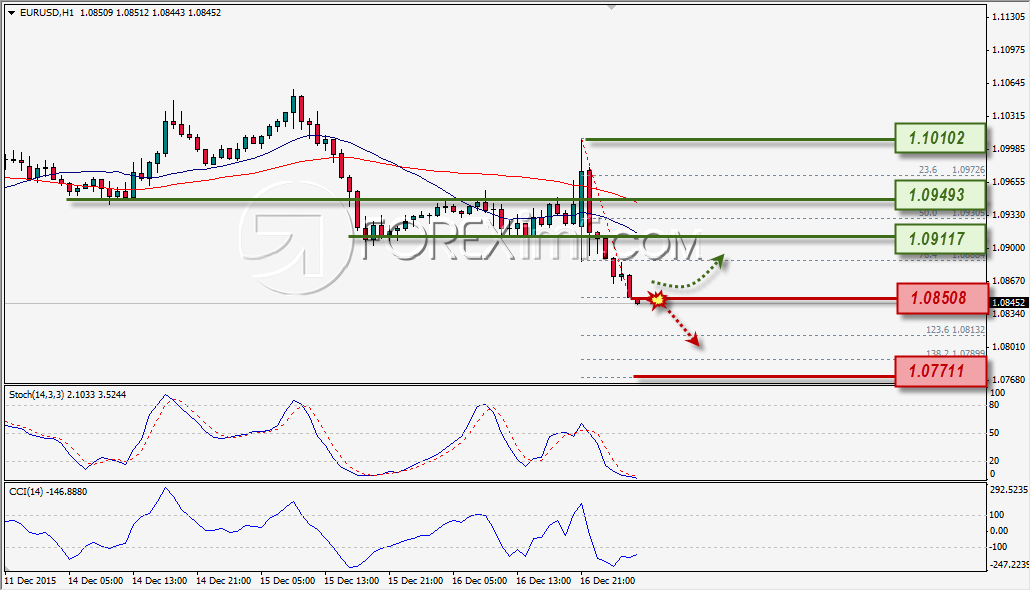The image size is (1031, 591).
Task: Select the 1.10102 green resistance label
Action: [x=940, y=139]
